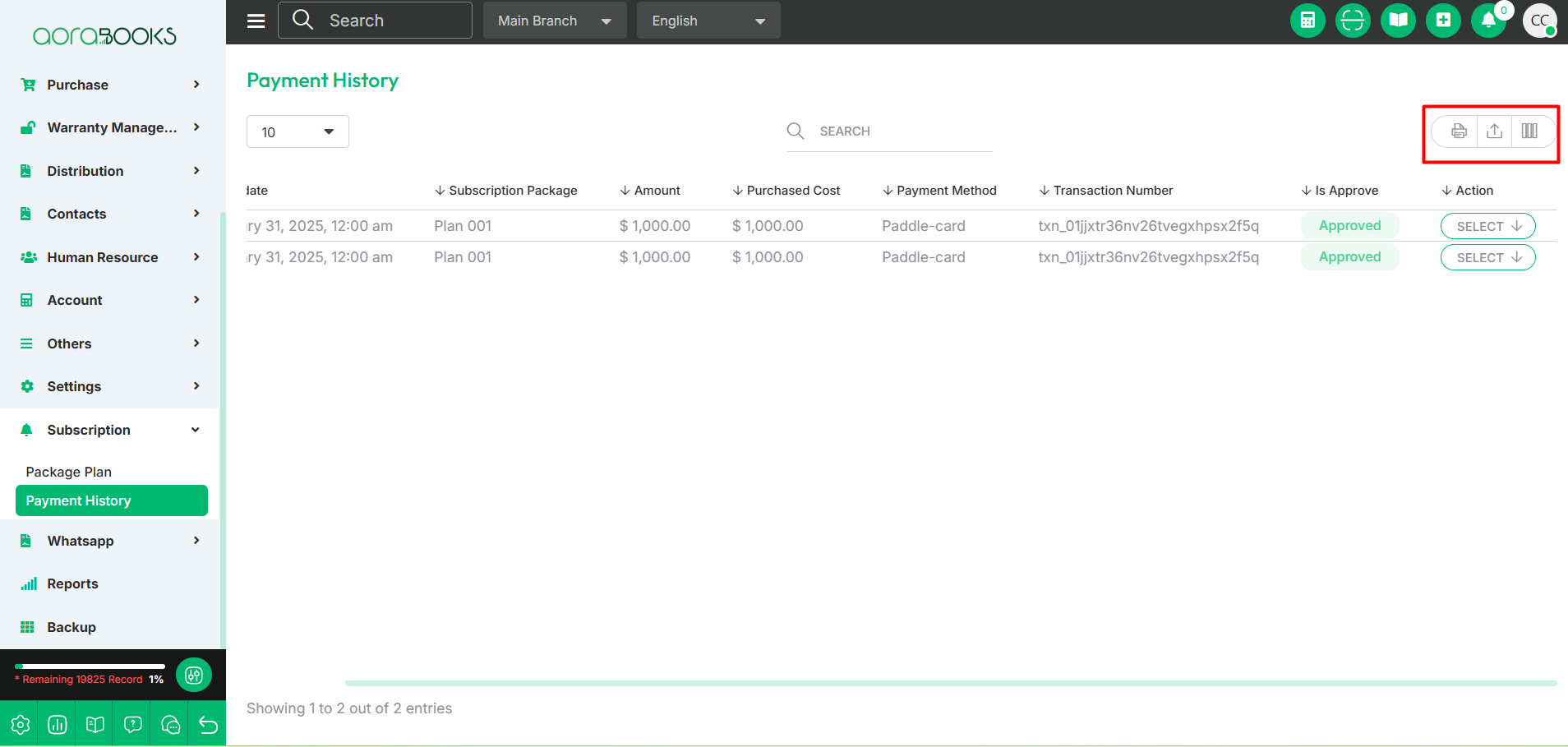Print the payment history table
1568x747 pixels.
1459,131
